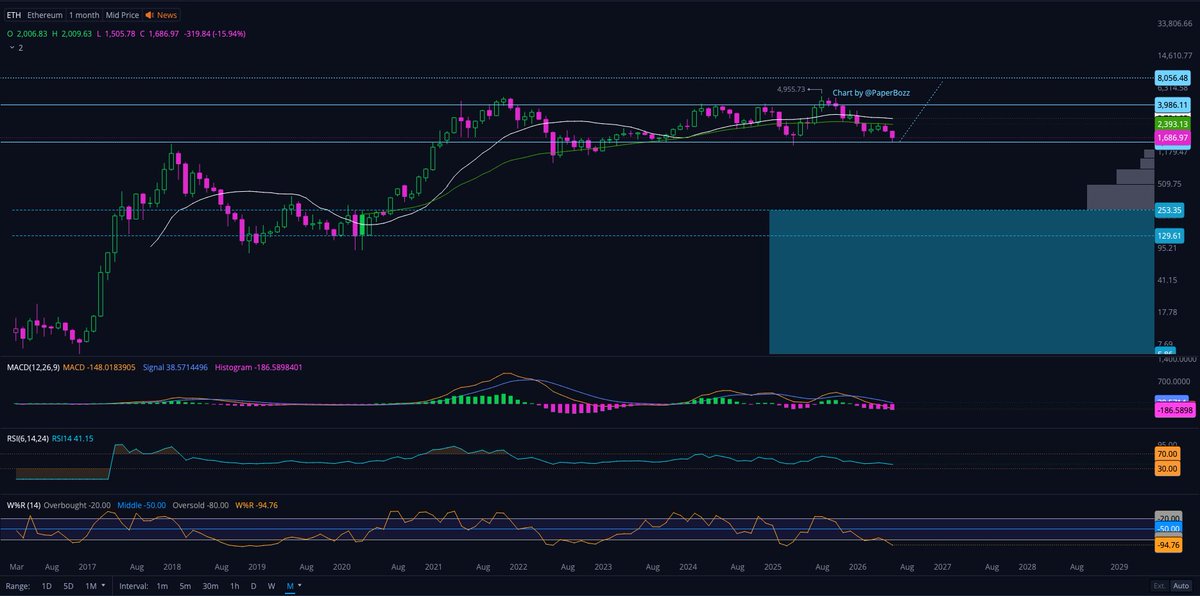This screenshot has width=1200, height=596.
Task: Click the teal shaded rectangle drawing
Action: coord(960,281)
